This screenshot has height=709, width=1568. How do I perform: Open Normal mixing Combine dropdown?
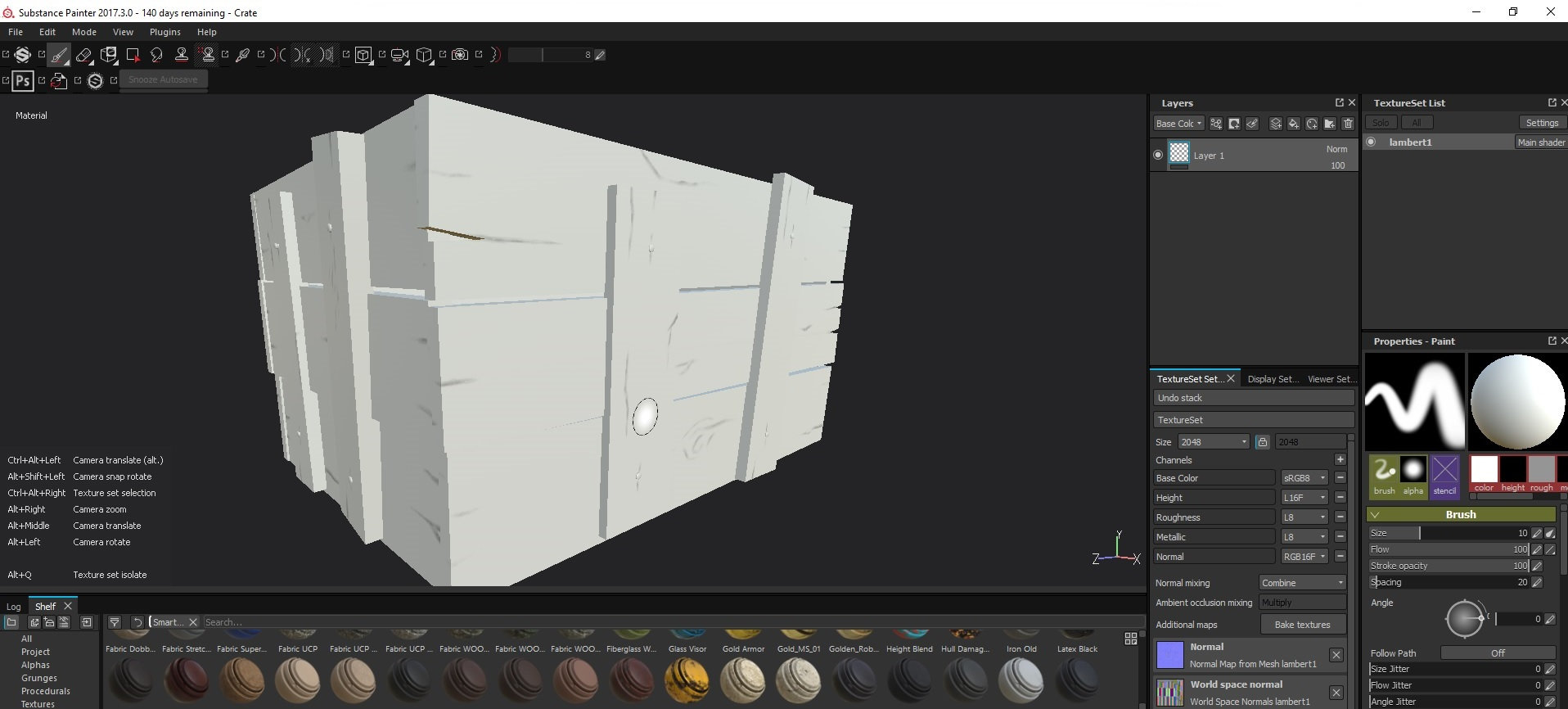(1302, 582)
